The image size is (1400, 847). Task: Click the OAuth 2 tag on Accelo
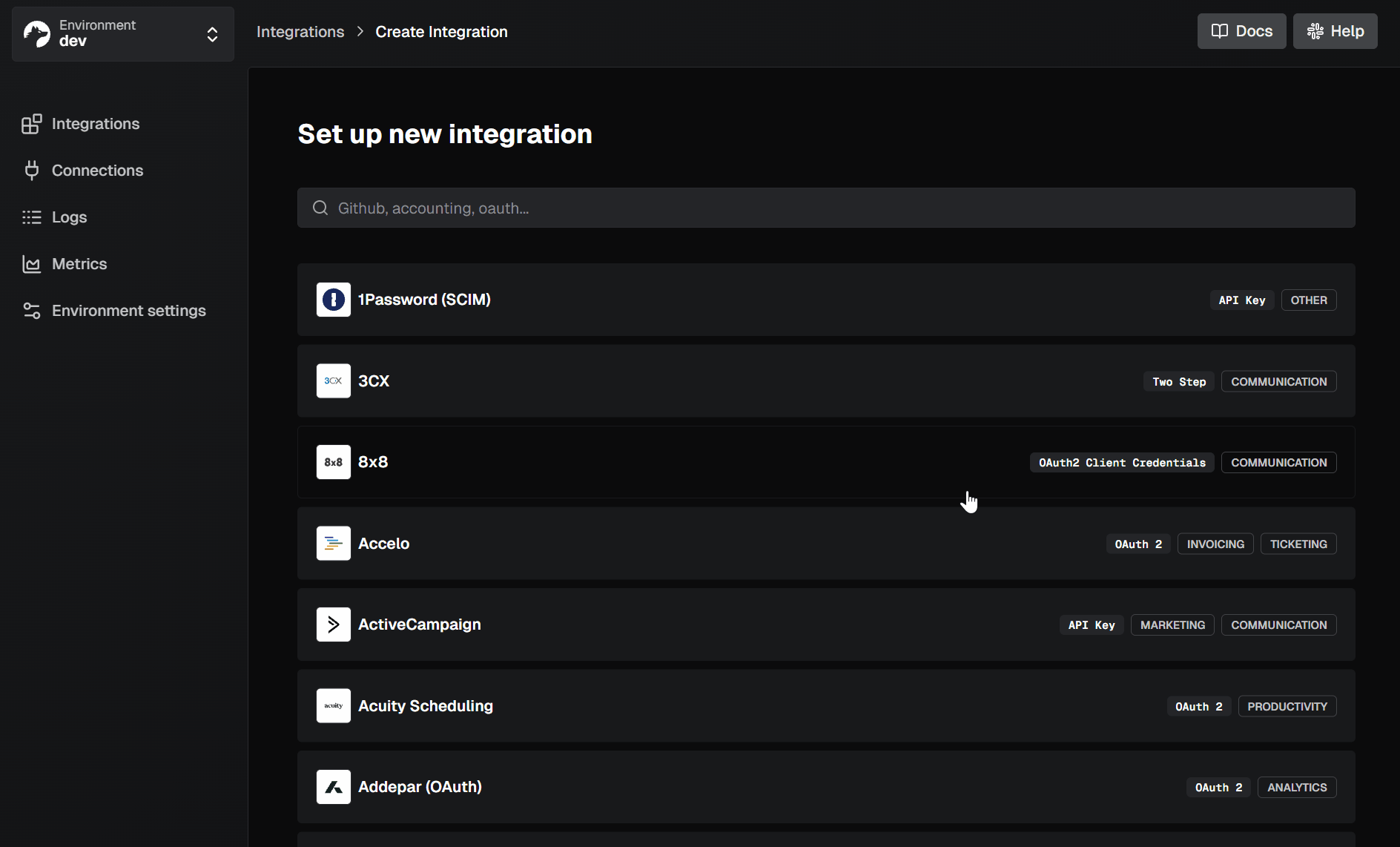[1138, 544]
